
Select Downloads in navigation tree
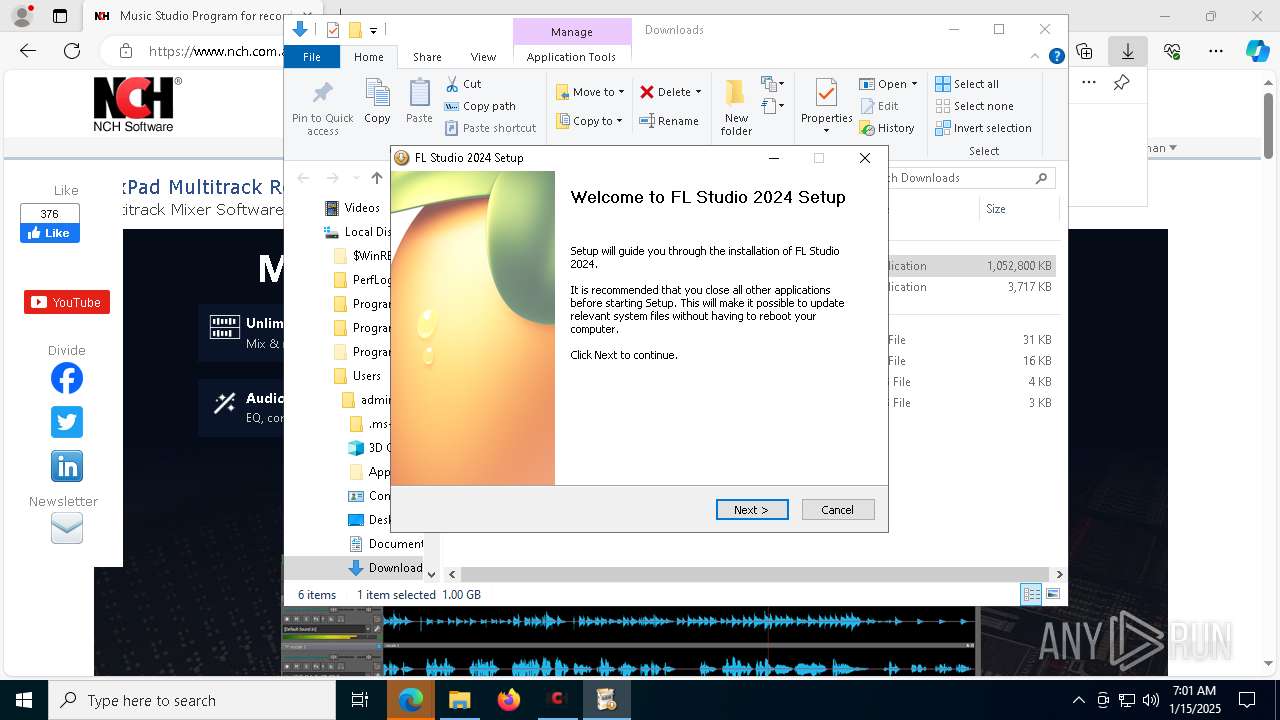tap(386, 568)
